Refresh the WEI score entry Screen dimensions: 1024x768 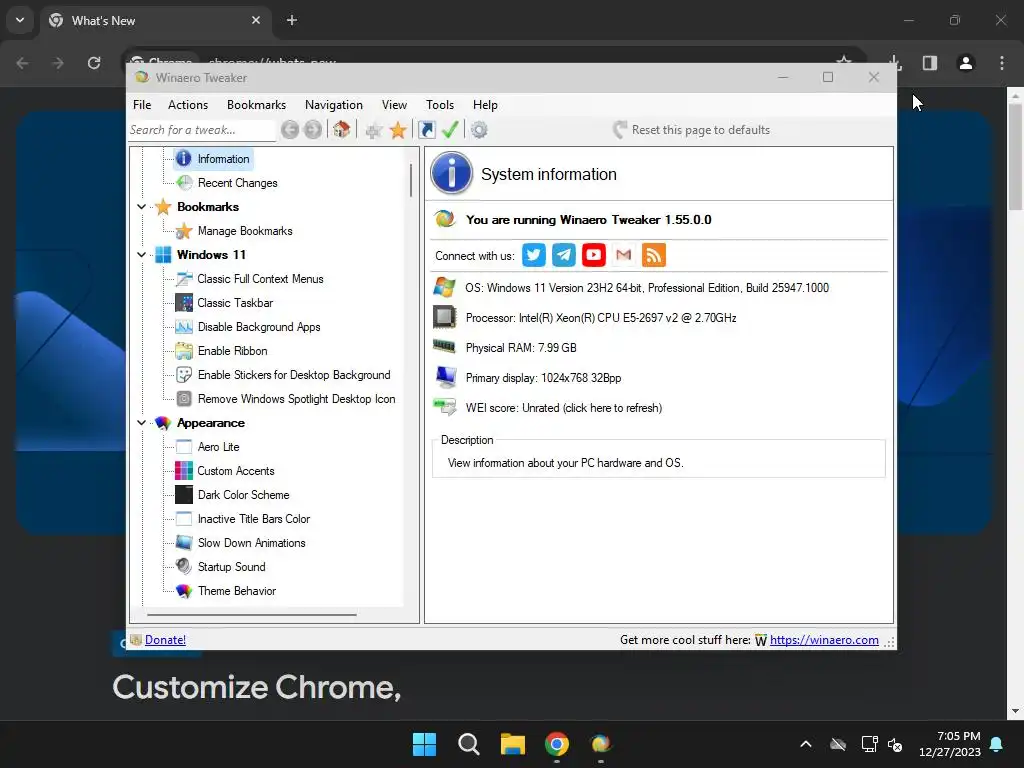pyautogui.click(x=564, y=408)
